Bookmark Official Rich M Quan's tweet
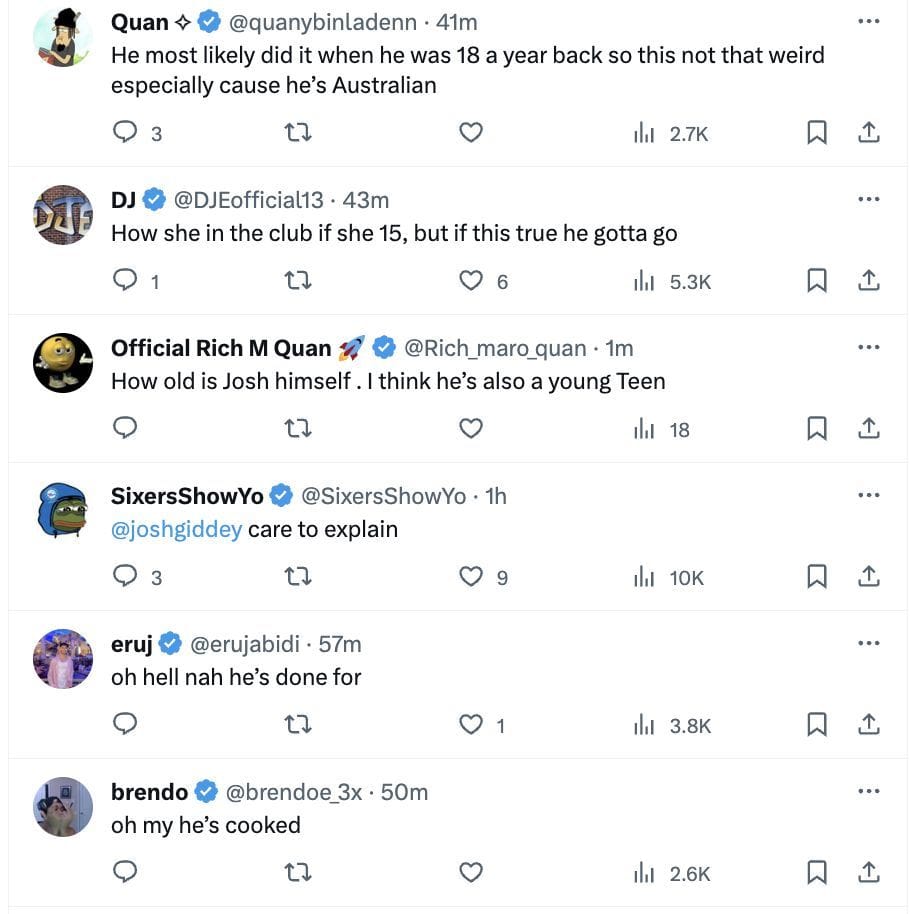Screen dimensions: 910x914 click(817, 429)
